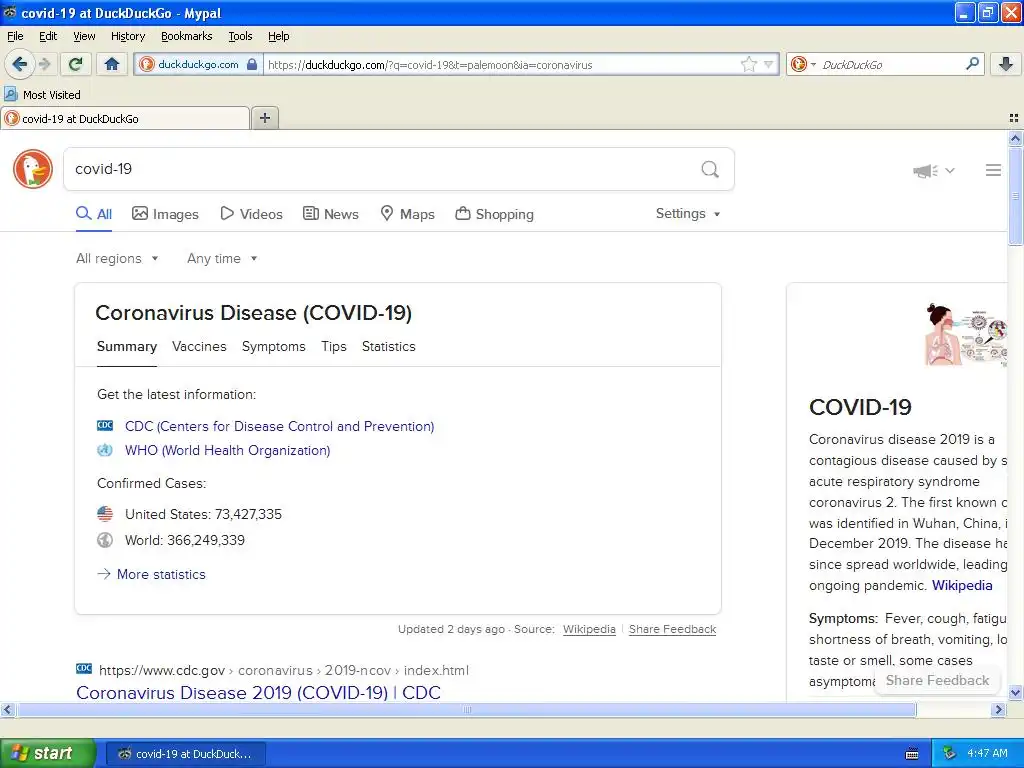1024x768 pixels.
Task: Open the File menu
Action: (x=15, y=36)
